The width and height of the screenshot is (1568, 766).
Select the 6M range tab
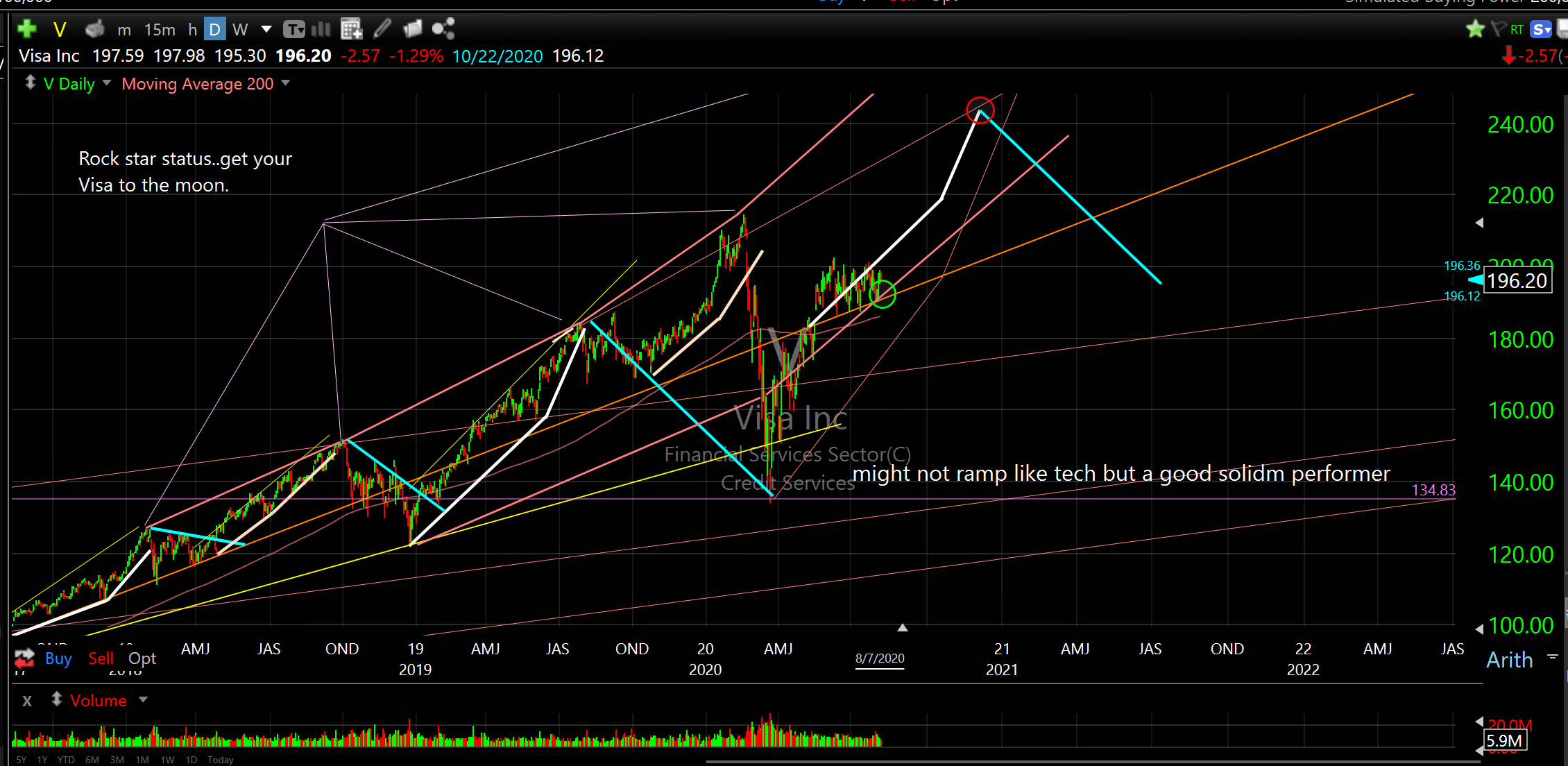click(x=92, y=760)
